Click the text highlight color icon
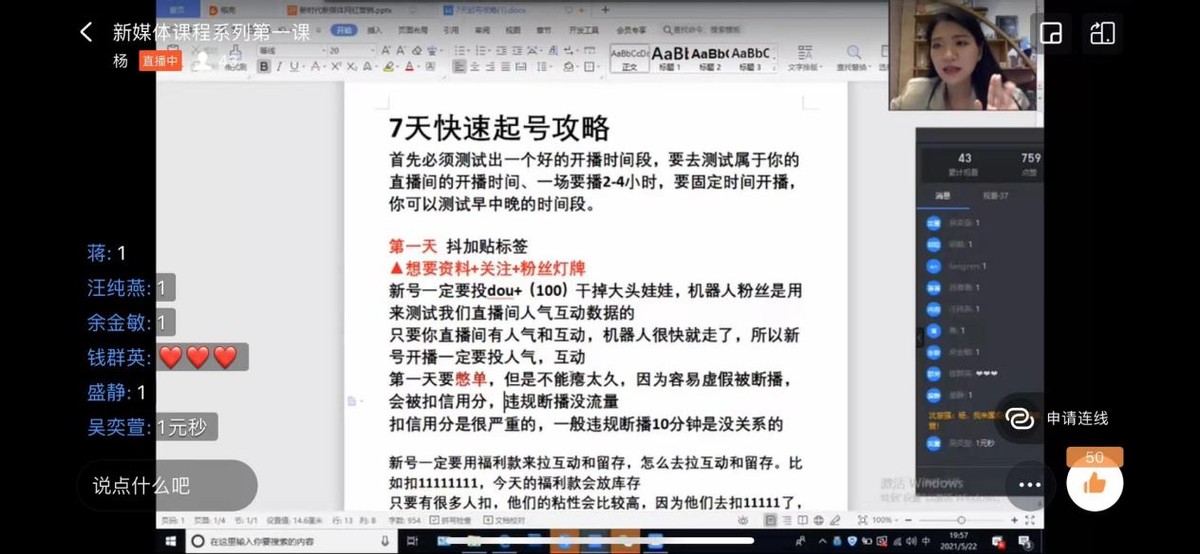This screenshot has height=554, width=1200. pyautogui.click(x=390, y=66)
